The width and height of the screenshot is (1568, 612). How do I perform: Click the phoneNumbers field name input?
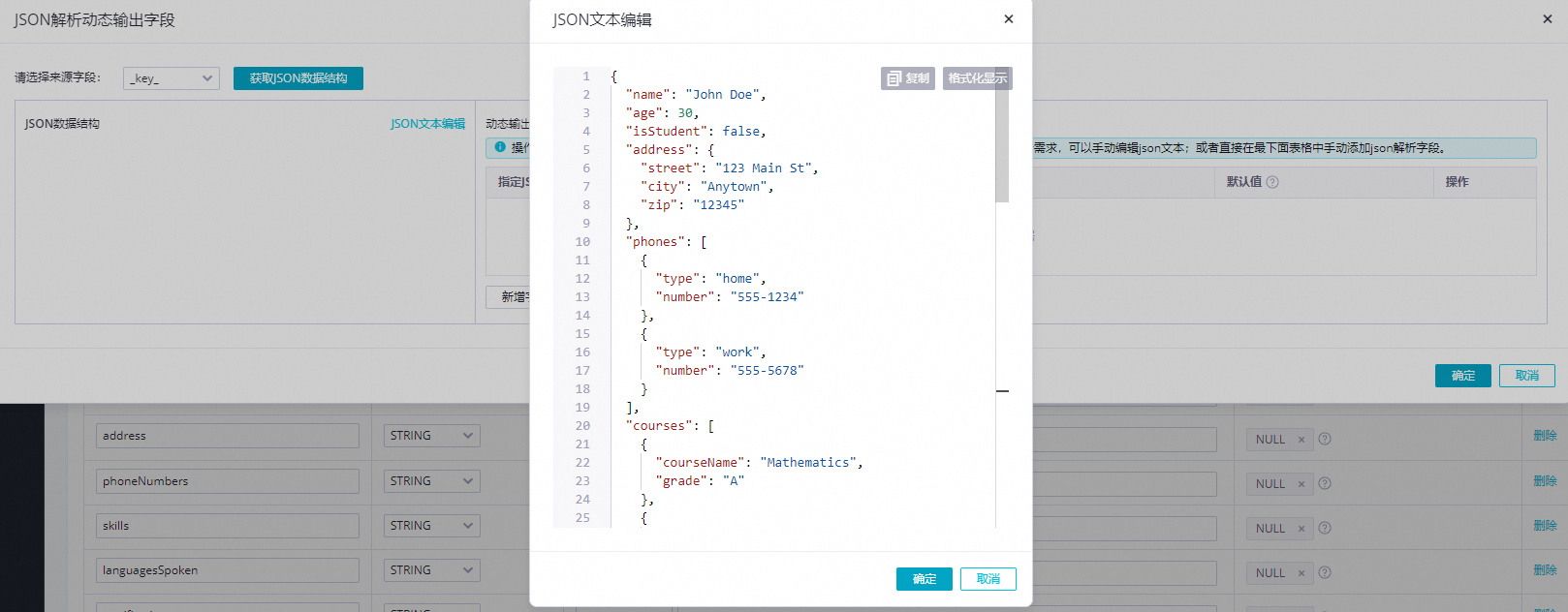(228, 481)
